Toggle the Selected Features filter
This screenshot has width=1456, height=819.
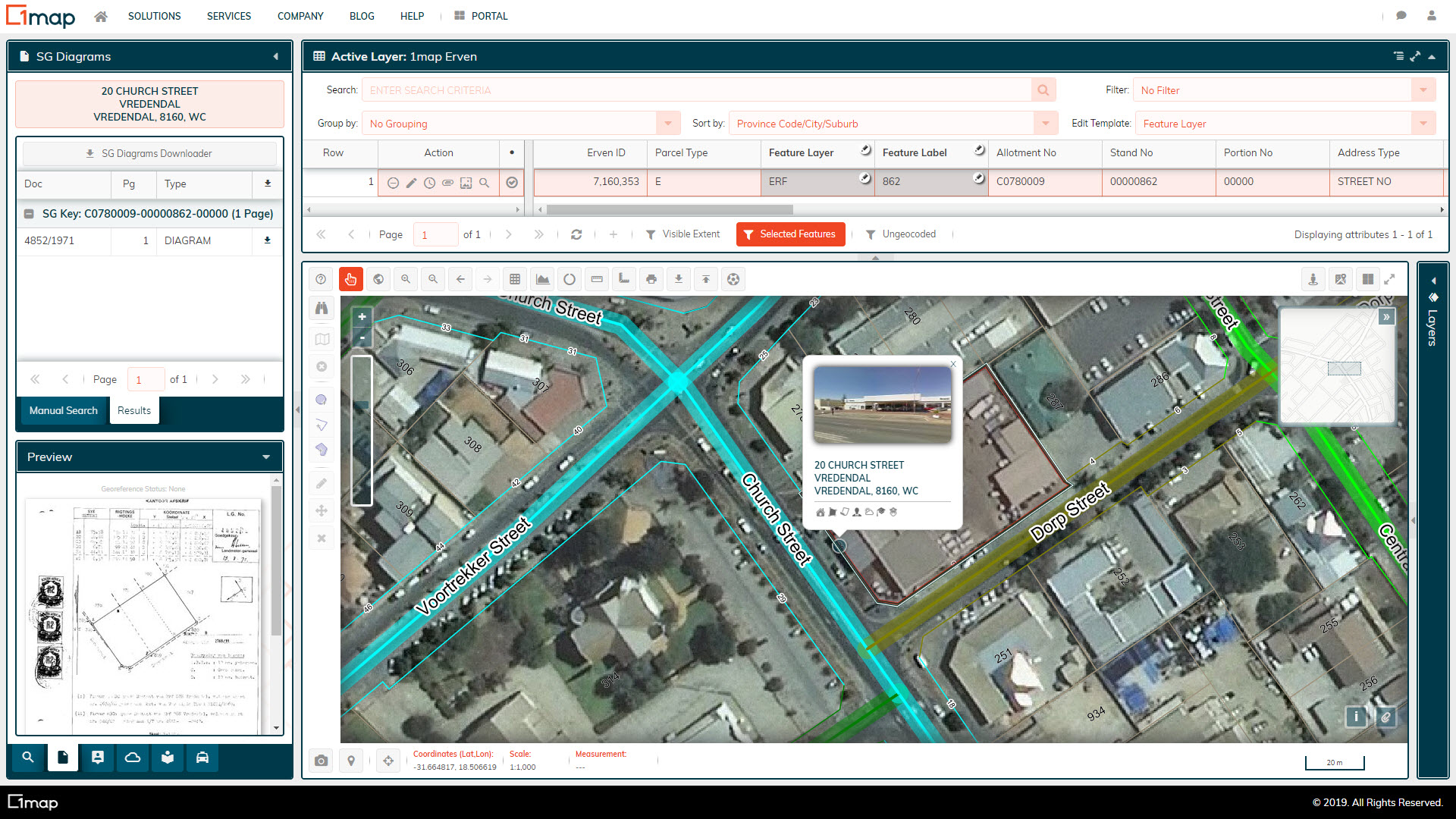(791, 234)
